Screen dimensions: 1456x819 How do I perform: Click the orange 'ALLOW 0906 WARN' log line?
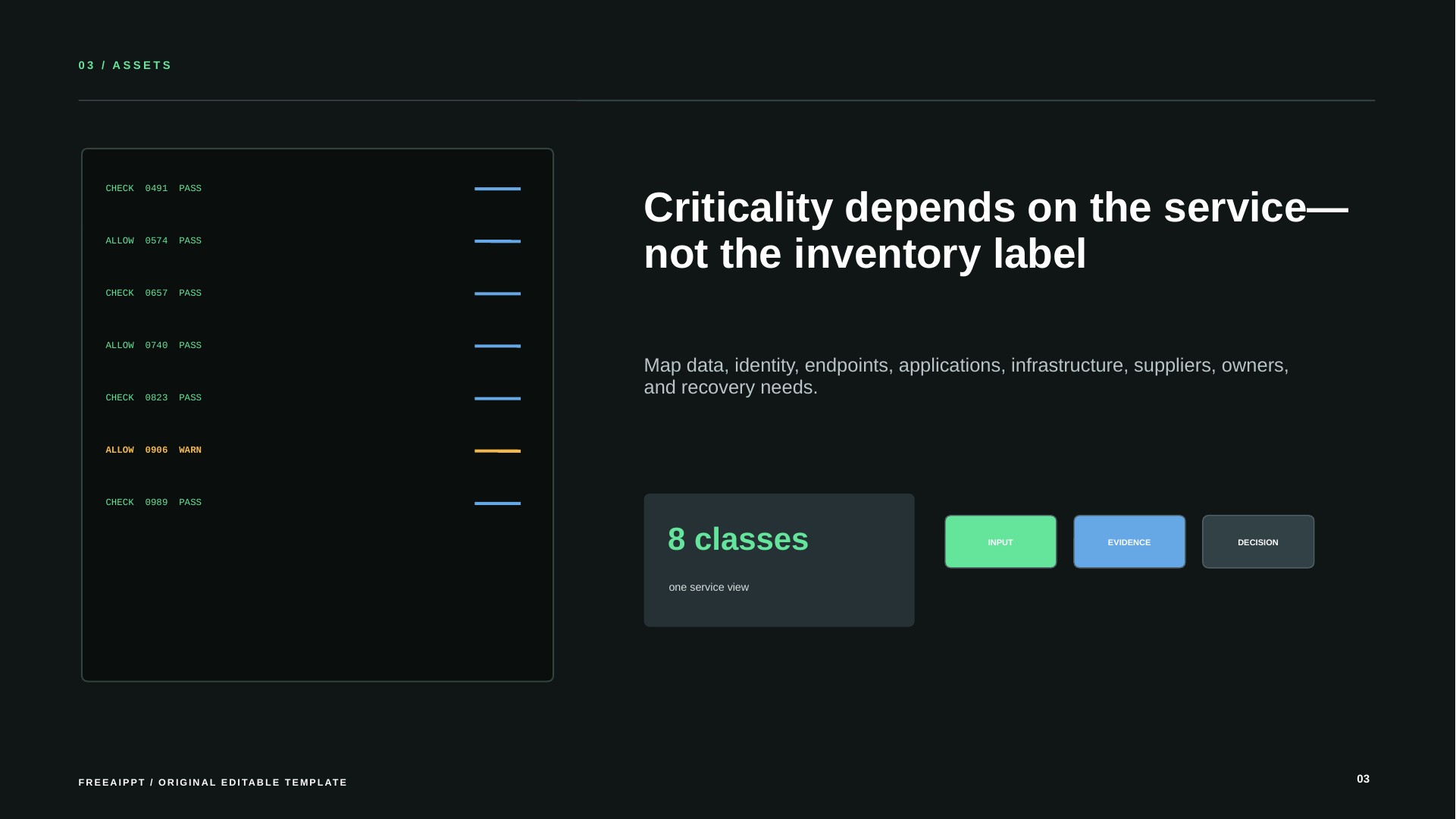pyautogui.click(x=154, y=450)
